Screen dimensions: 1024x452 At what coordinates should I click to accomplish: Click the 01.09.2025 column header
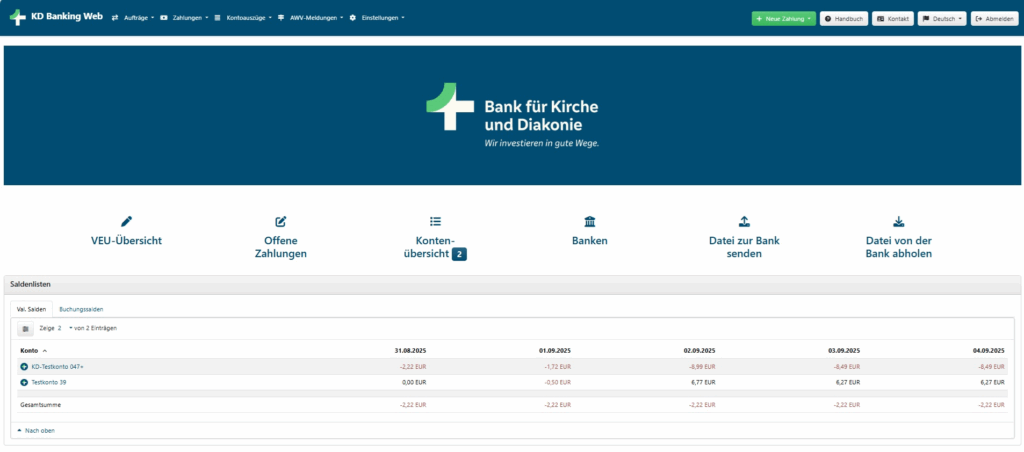coord(554,351)
